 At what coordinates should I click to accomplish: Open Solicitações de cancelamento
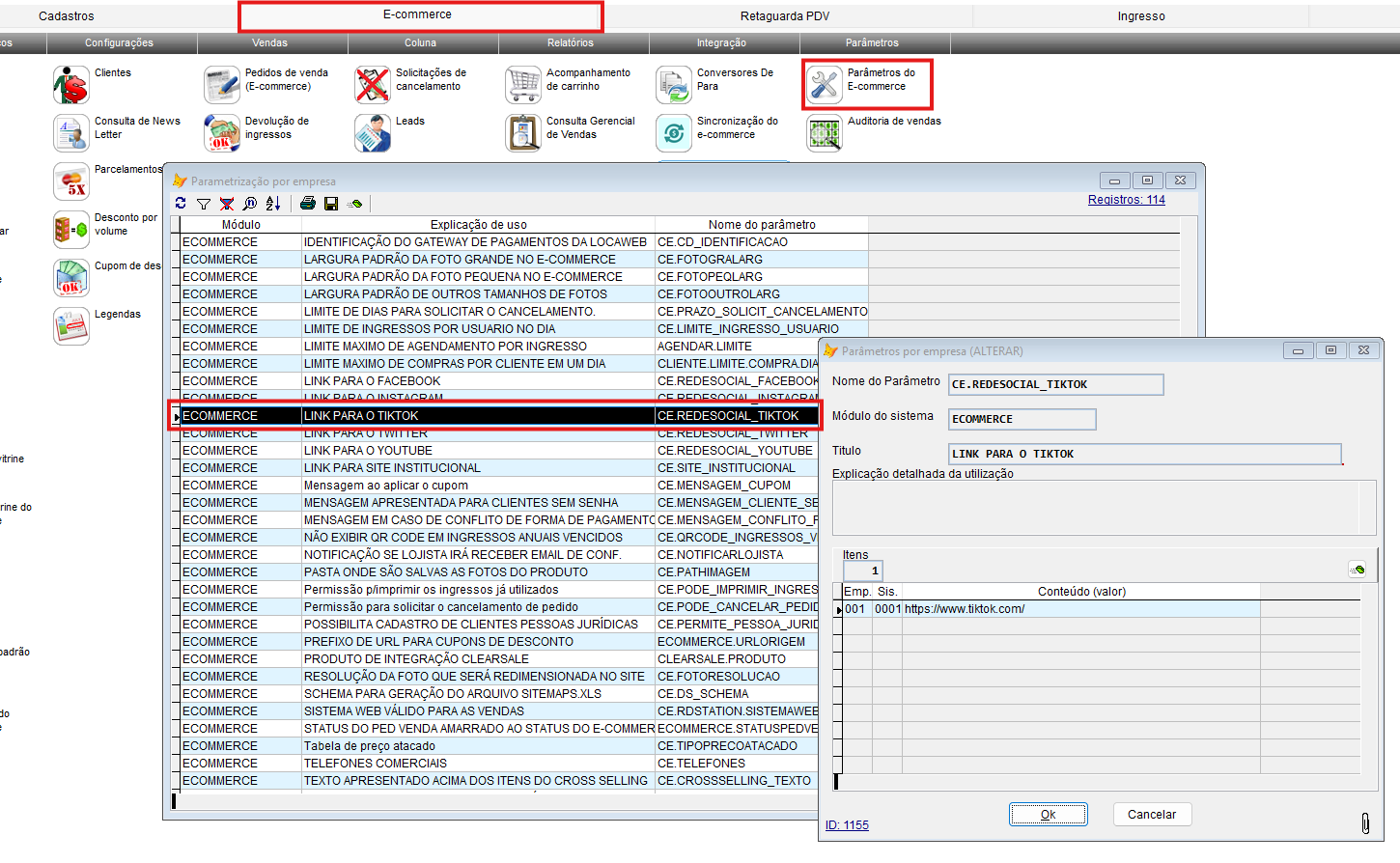click(373, 85)
